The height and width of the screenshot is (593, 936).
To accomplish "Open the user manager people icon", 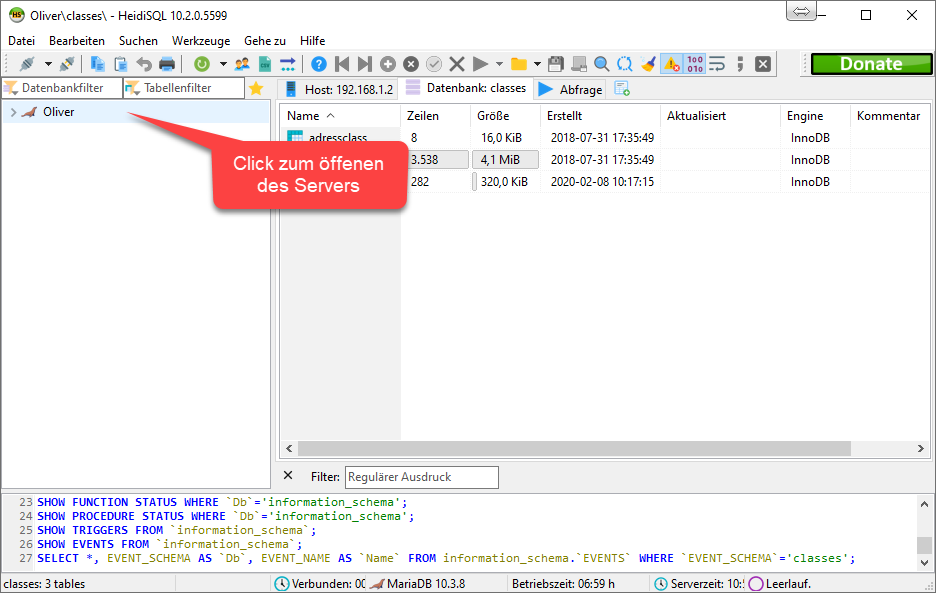I will [242, 64].
